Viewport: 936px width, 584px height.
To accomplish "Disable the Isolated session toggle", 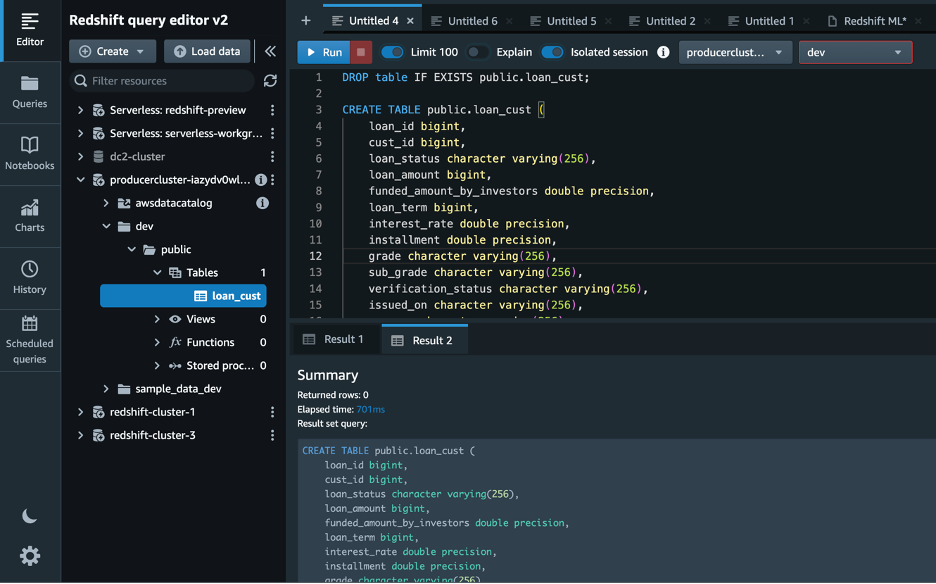I will coord(552,52).
